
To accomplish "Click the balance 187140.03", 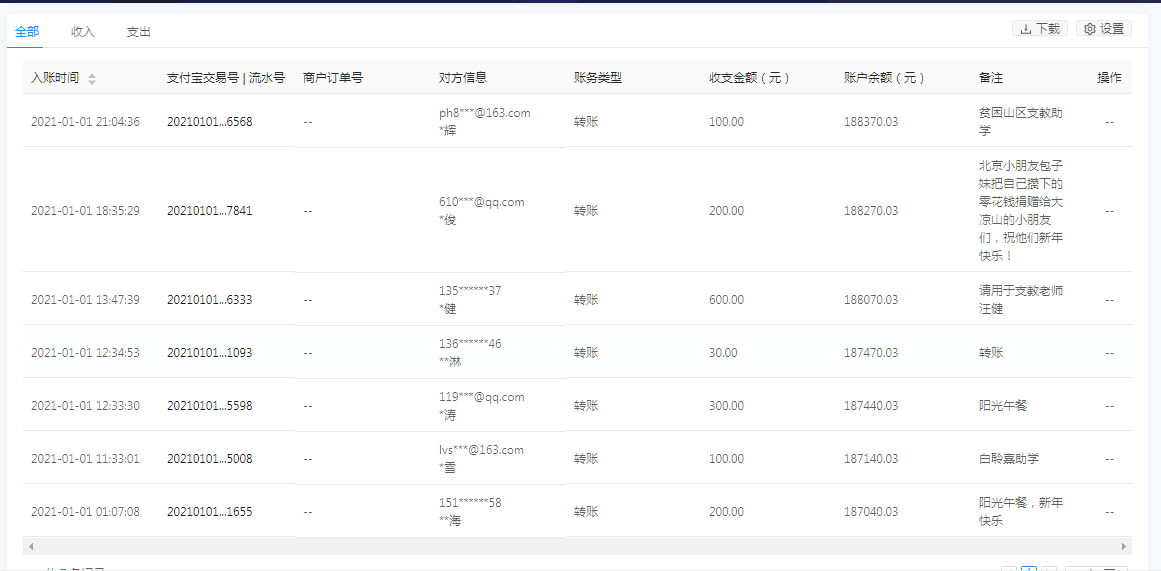I will point(871,458).
